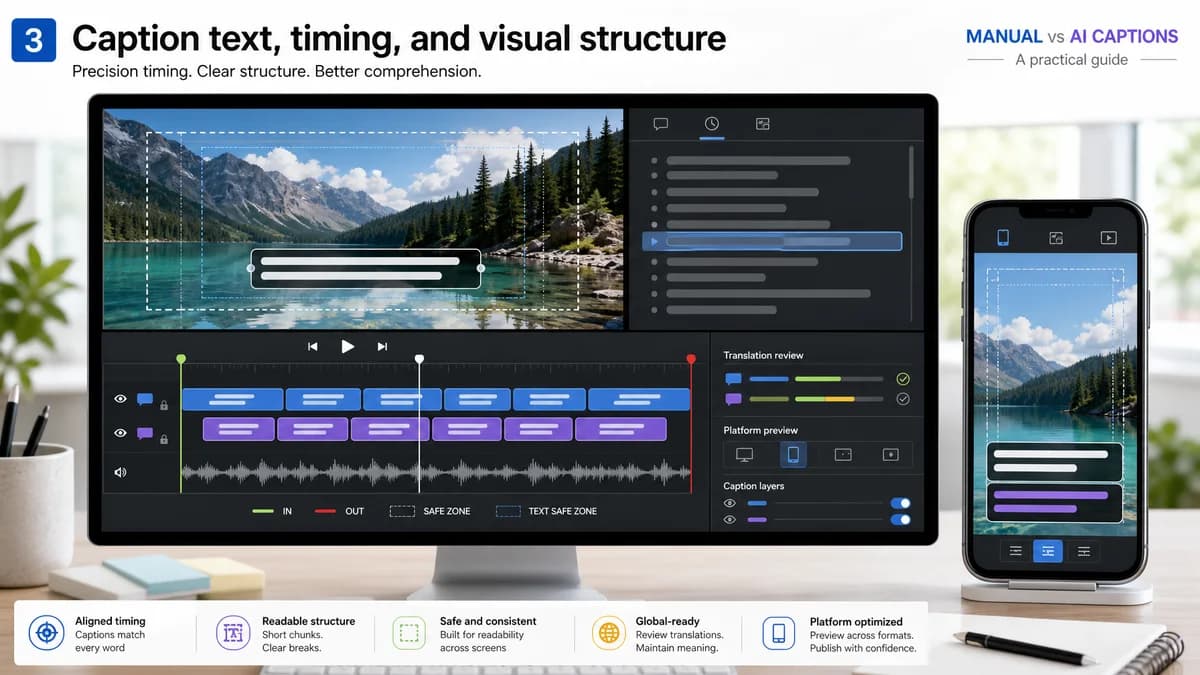Approve the blue translation with green checkmark

pos(903,379)
